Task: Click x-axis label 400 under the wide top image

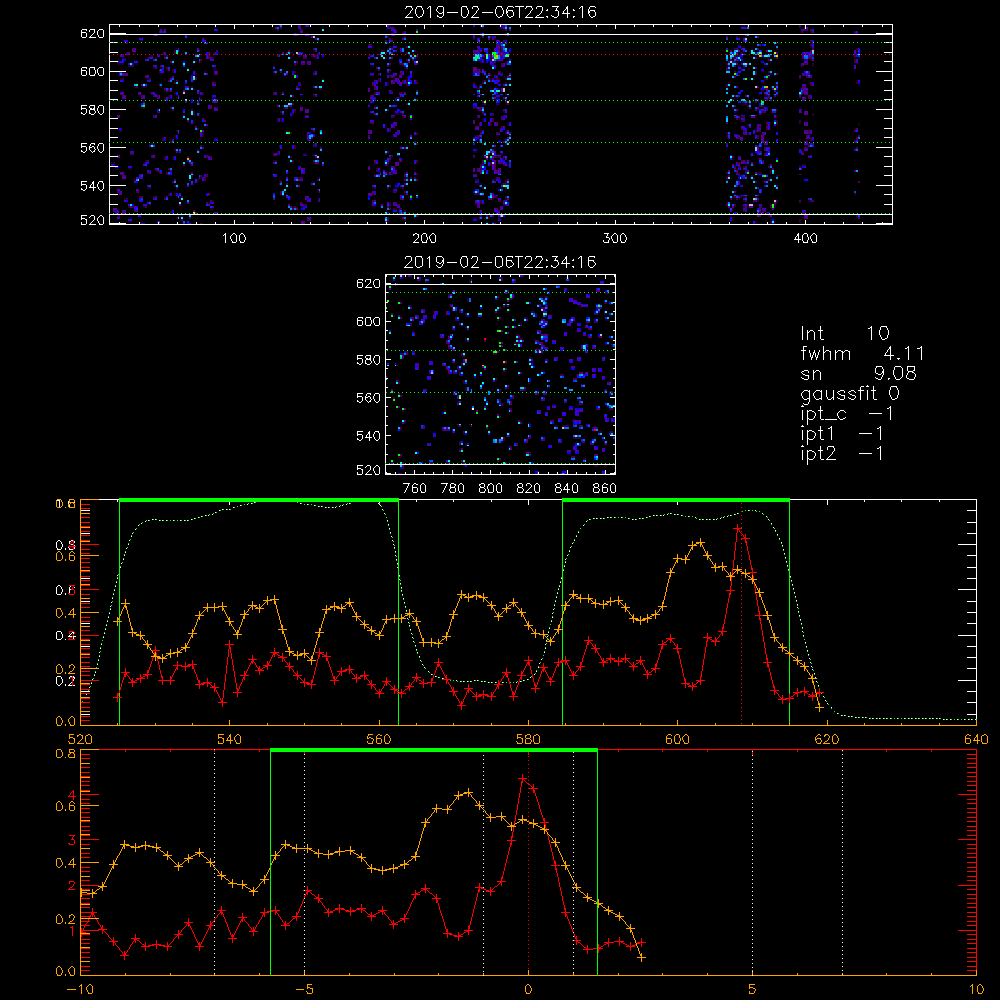Action: point(805,239)
